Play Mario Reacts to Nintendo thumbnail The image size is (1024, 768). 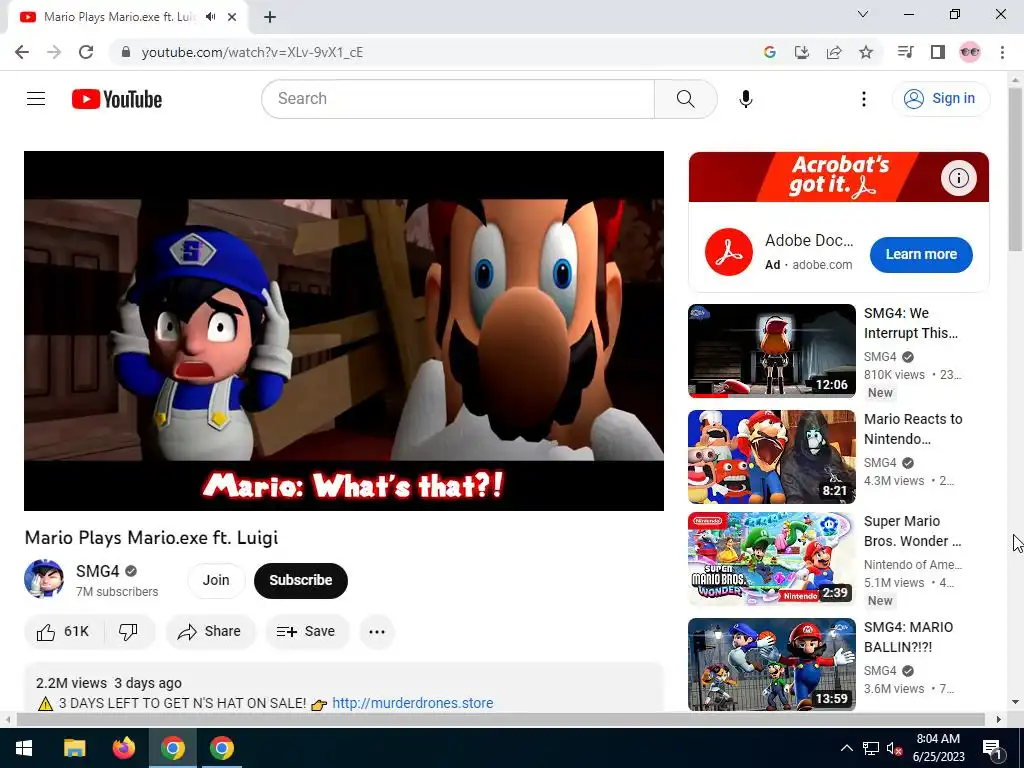772,456
